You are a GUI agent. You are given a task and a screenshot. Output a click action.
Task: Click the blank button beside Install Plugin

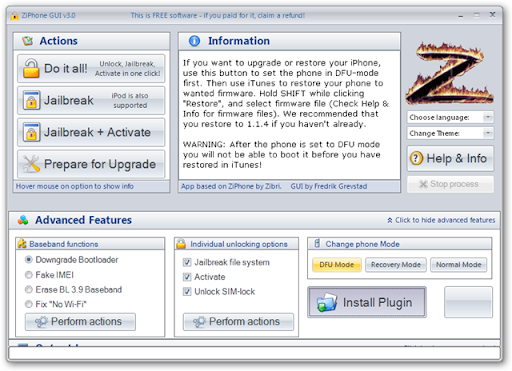pyautogui.click(x=468, y=302)
